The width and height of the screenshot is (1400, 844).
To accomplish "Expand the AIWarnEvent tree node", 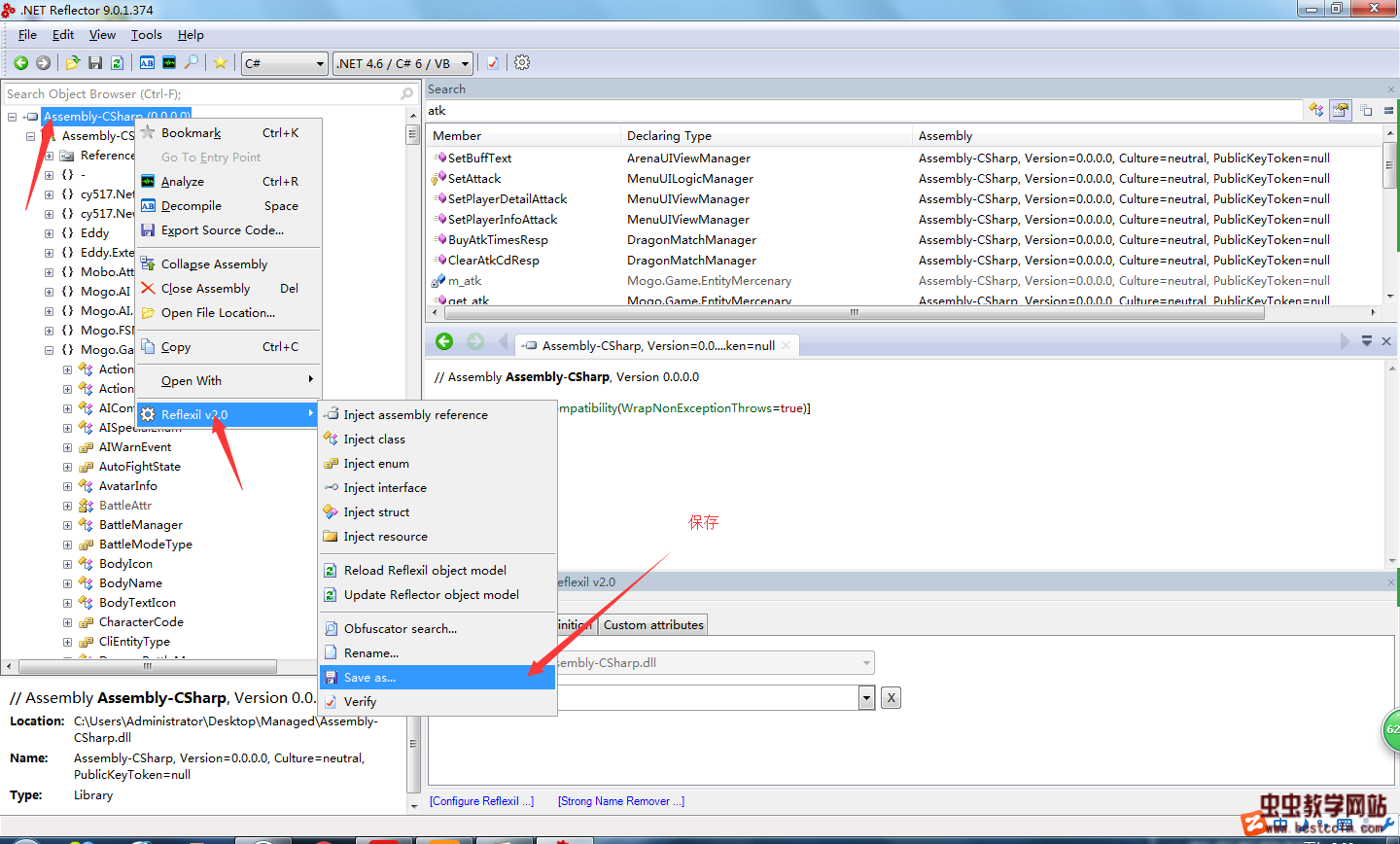I will coord(67,447).
